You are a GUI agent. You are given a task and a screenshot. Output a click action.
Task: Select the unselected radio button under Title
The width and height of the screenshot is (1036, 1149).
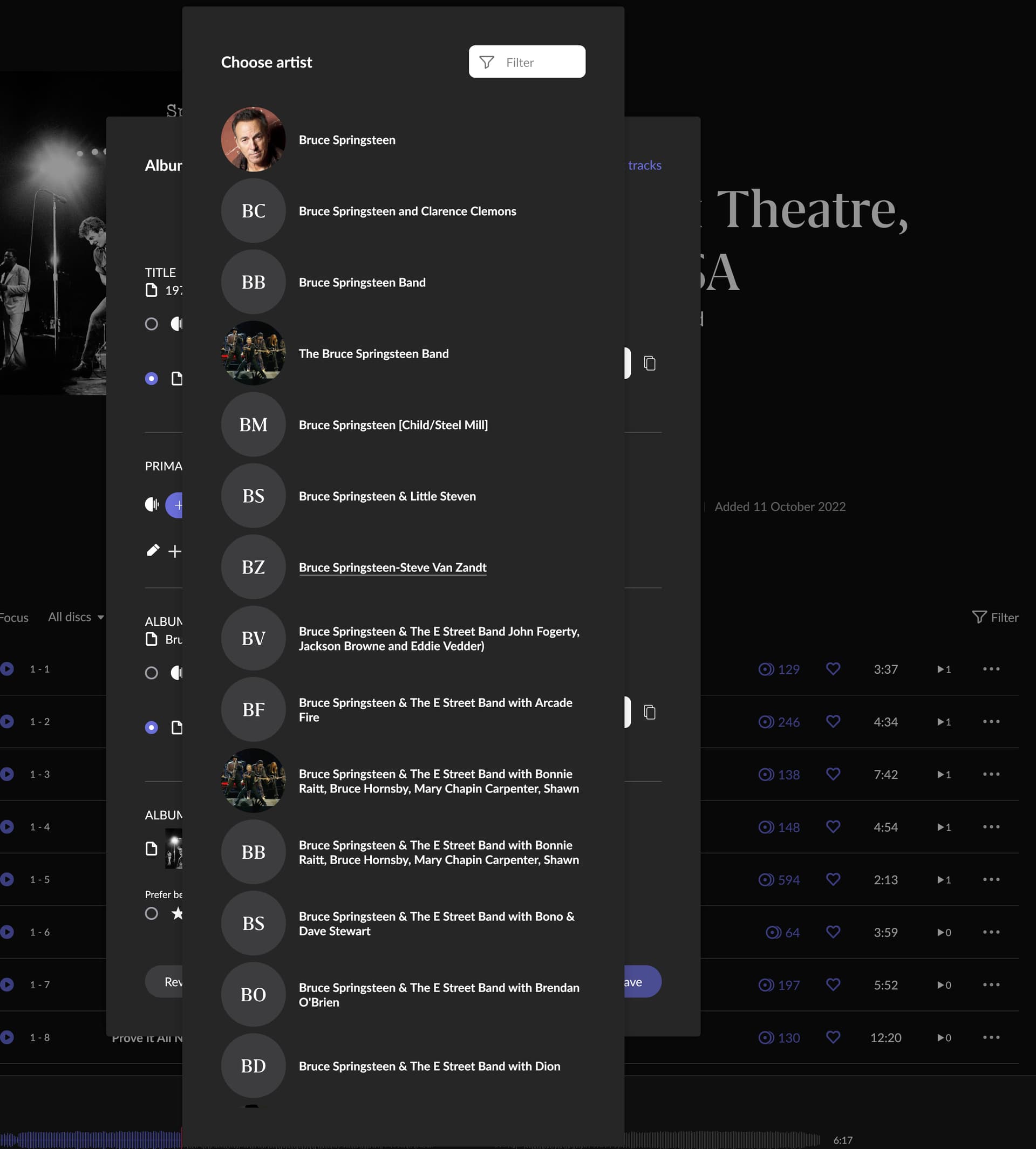152,324
